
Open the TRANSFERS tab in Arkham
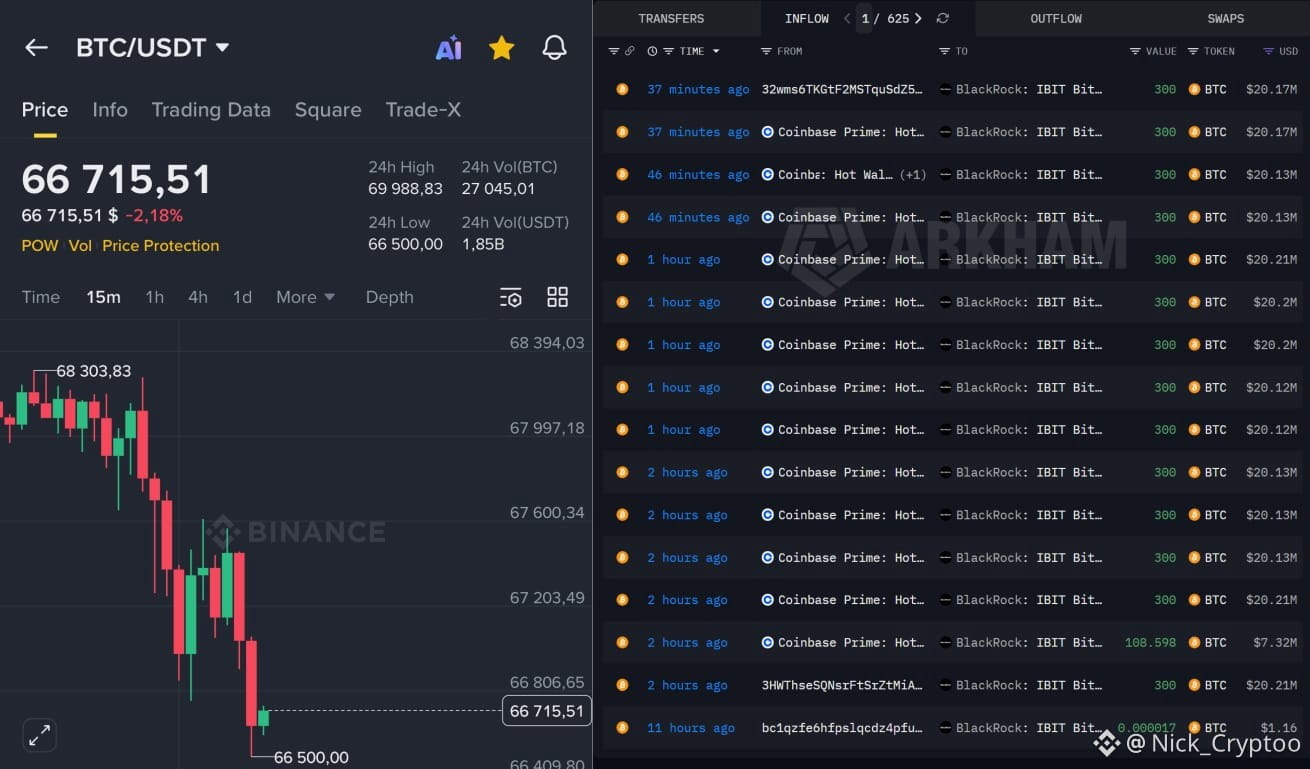[671, 19]
